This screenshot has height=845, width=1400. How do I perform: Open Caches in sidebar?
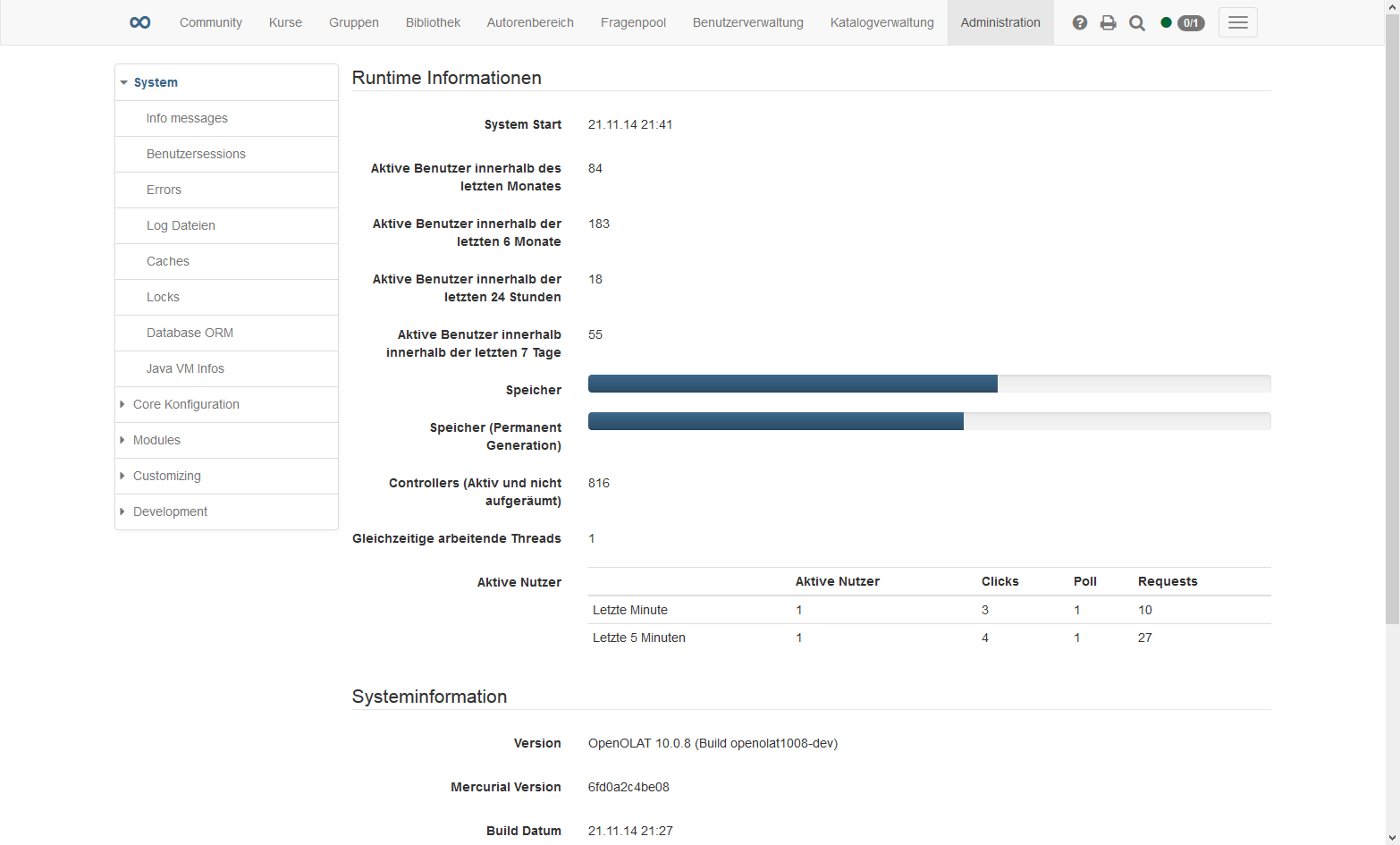point(226,261)
